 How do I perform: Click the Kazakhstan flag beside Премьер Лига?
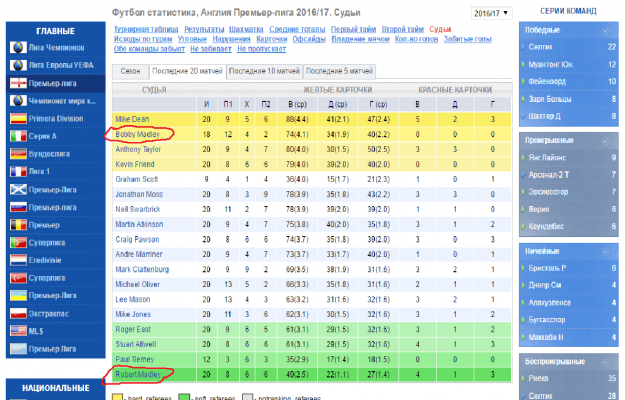click(x=18, y=349)
